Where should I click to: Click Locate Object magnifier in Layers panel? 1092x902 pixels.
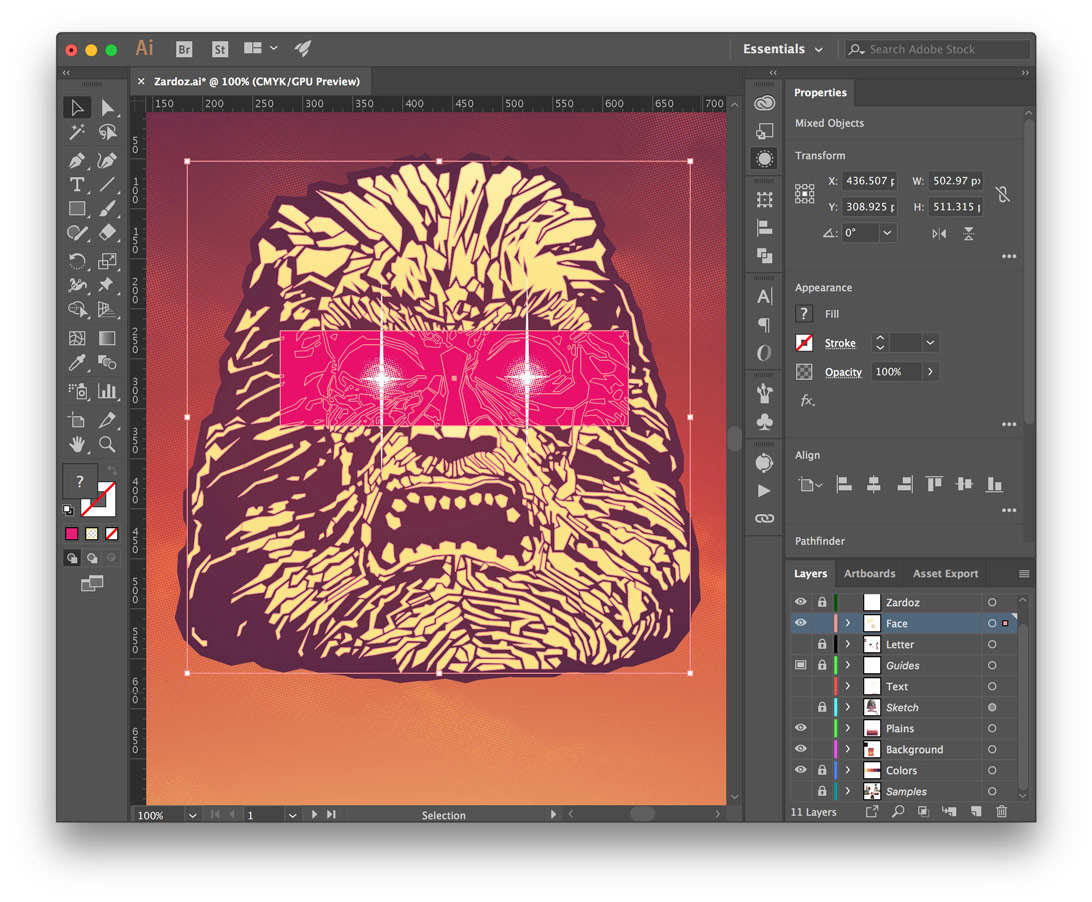pos(898,811)
